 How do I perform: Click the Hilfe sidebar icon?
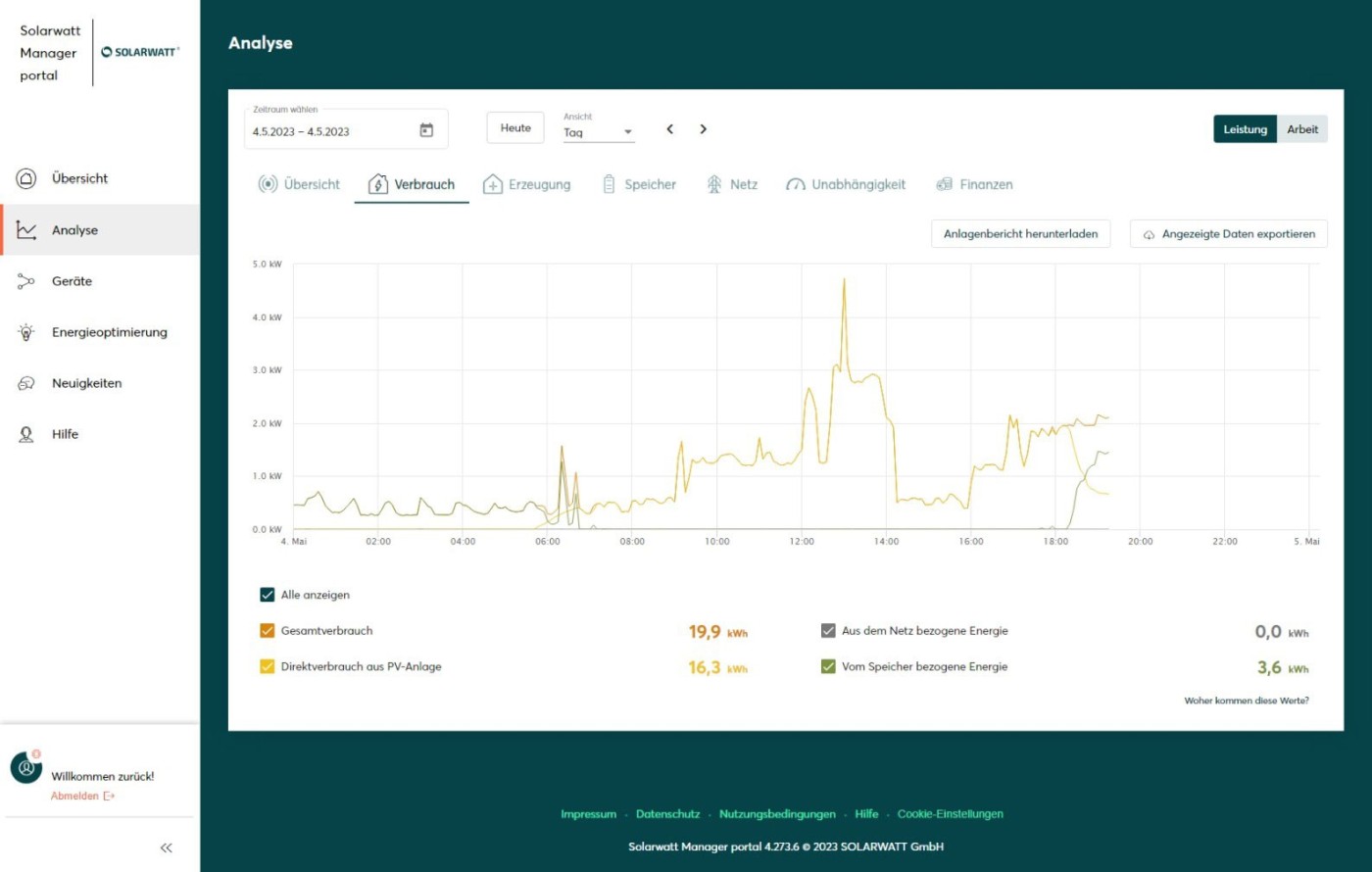26,434
